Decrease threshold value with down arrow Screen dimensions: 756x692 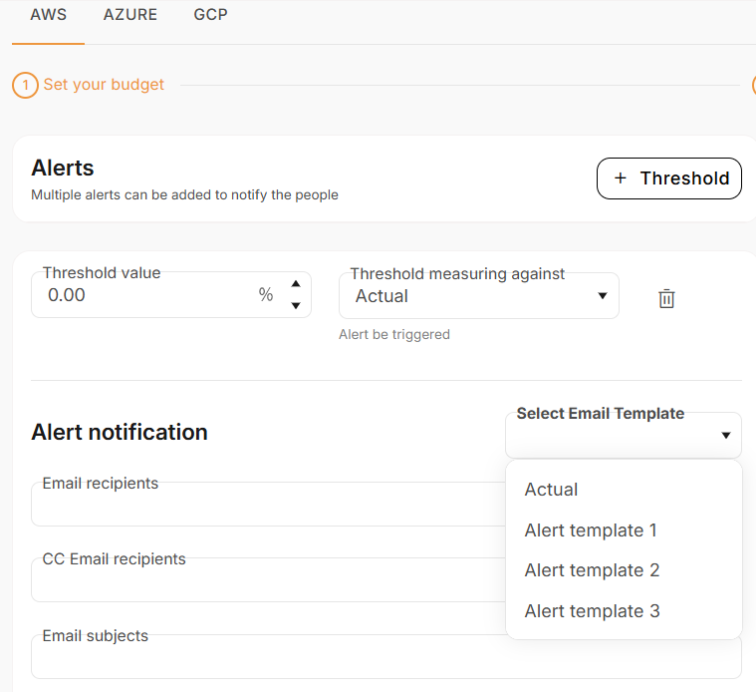[x=295, y=305]
